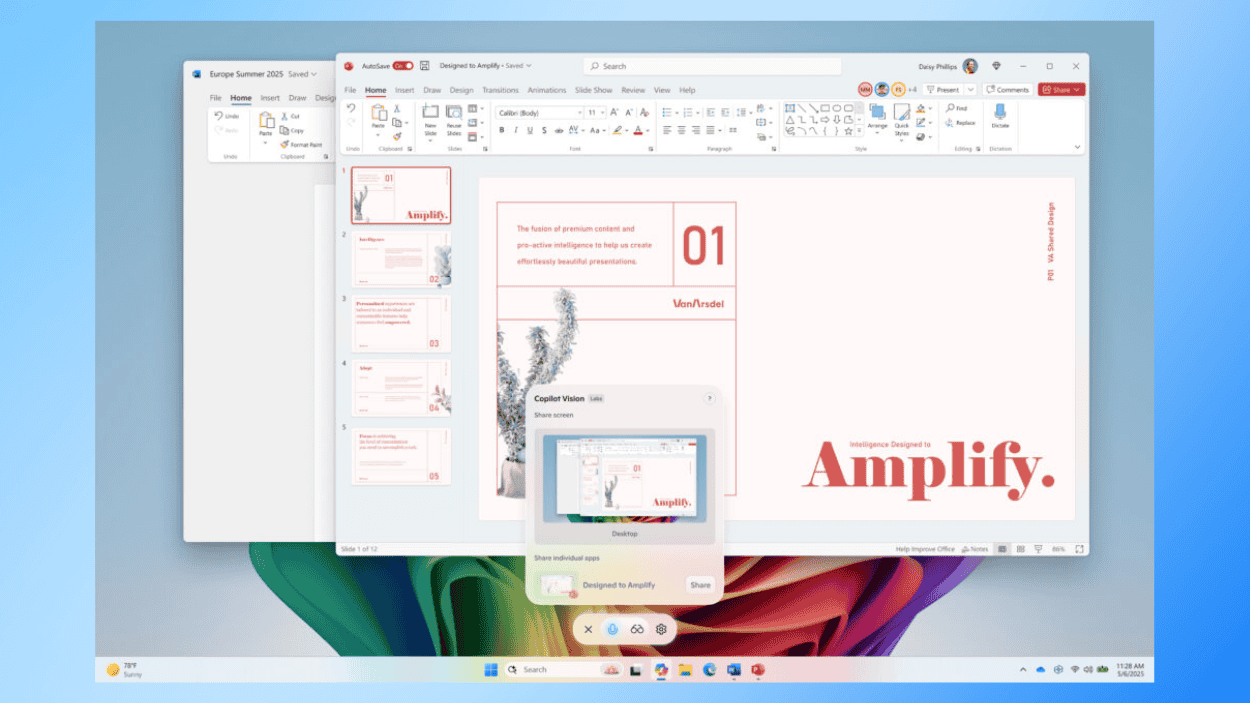Open the Arrange menu
Viewport: 1250px width, 703px height.
[878, 118]
